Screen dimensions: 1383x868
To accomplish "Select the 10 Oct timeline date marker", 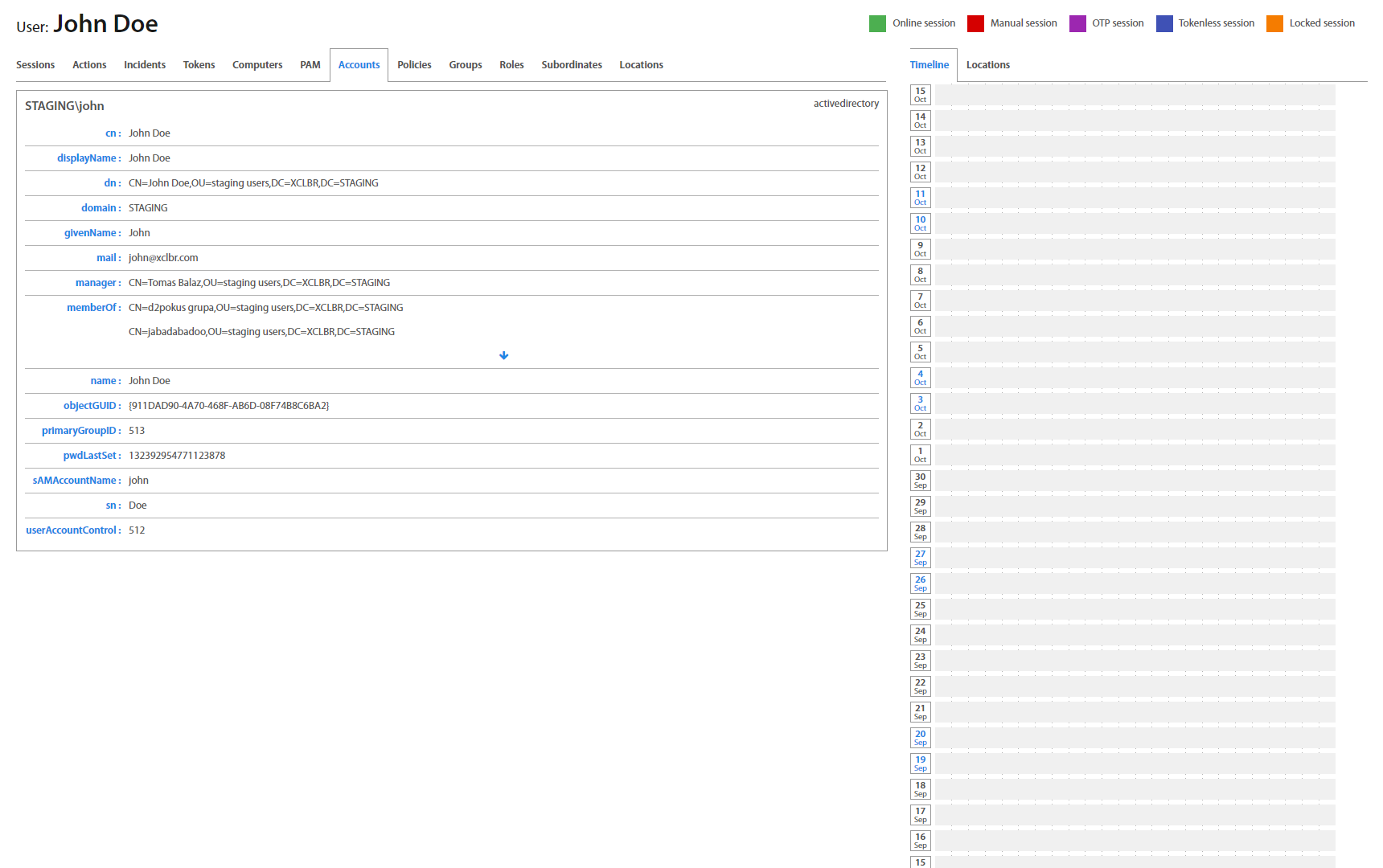I will coord(921,223).
